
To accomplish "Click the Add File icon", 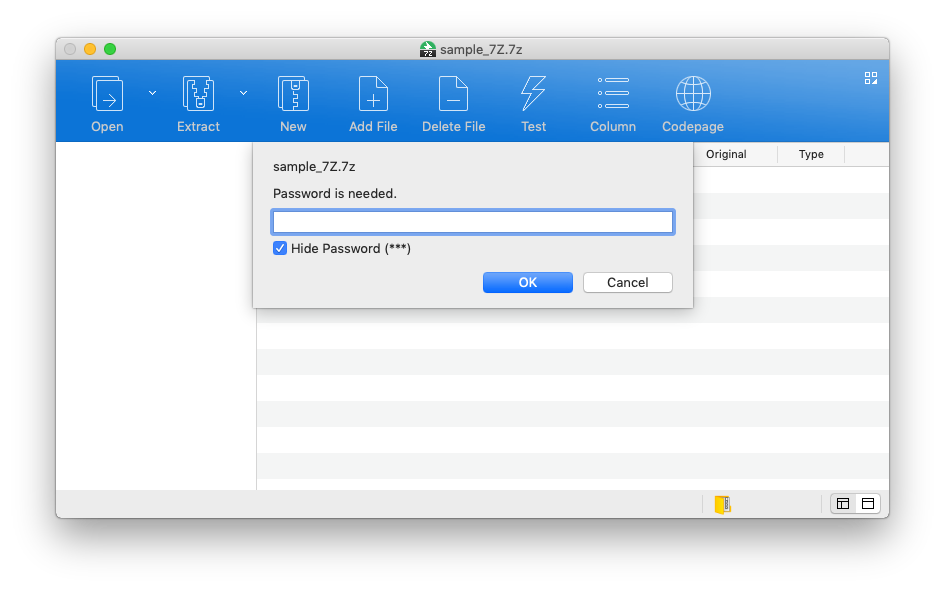I will click(373, 94).
